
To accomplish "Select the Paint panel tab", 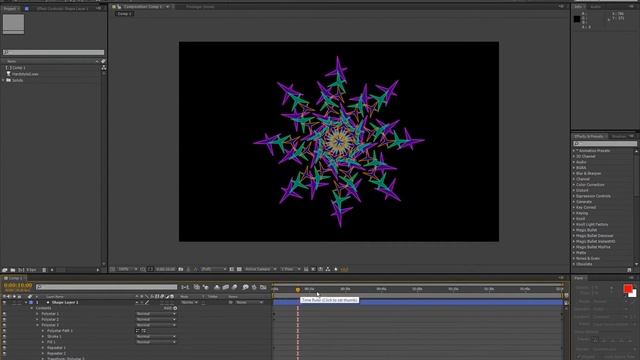I will [x=579, y=278].
